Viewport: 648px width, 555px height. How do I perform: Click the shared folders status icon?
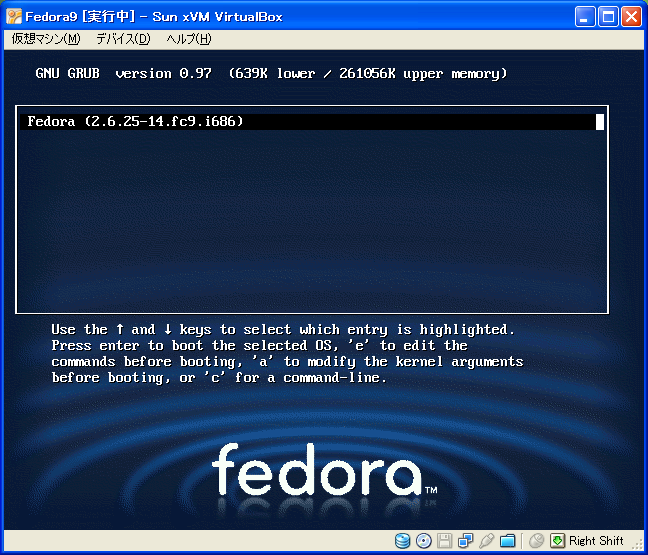(508, 540)
